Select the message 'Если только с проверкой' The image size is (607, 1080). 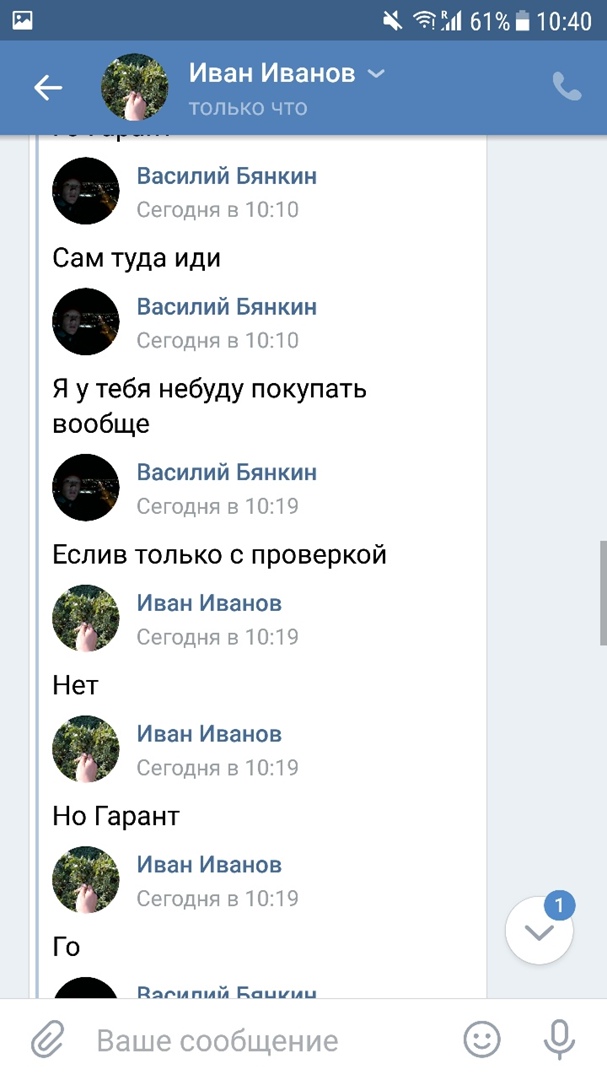[219, 555]
